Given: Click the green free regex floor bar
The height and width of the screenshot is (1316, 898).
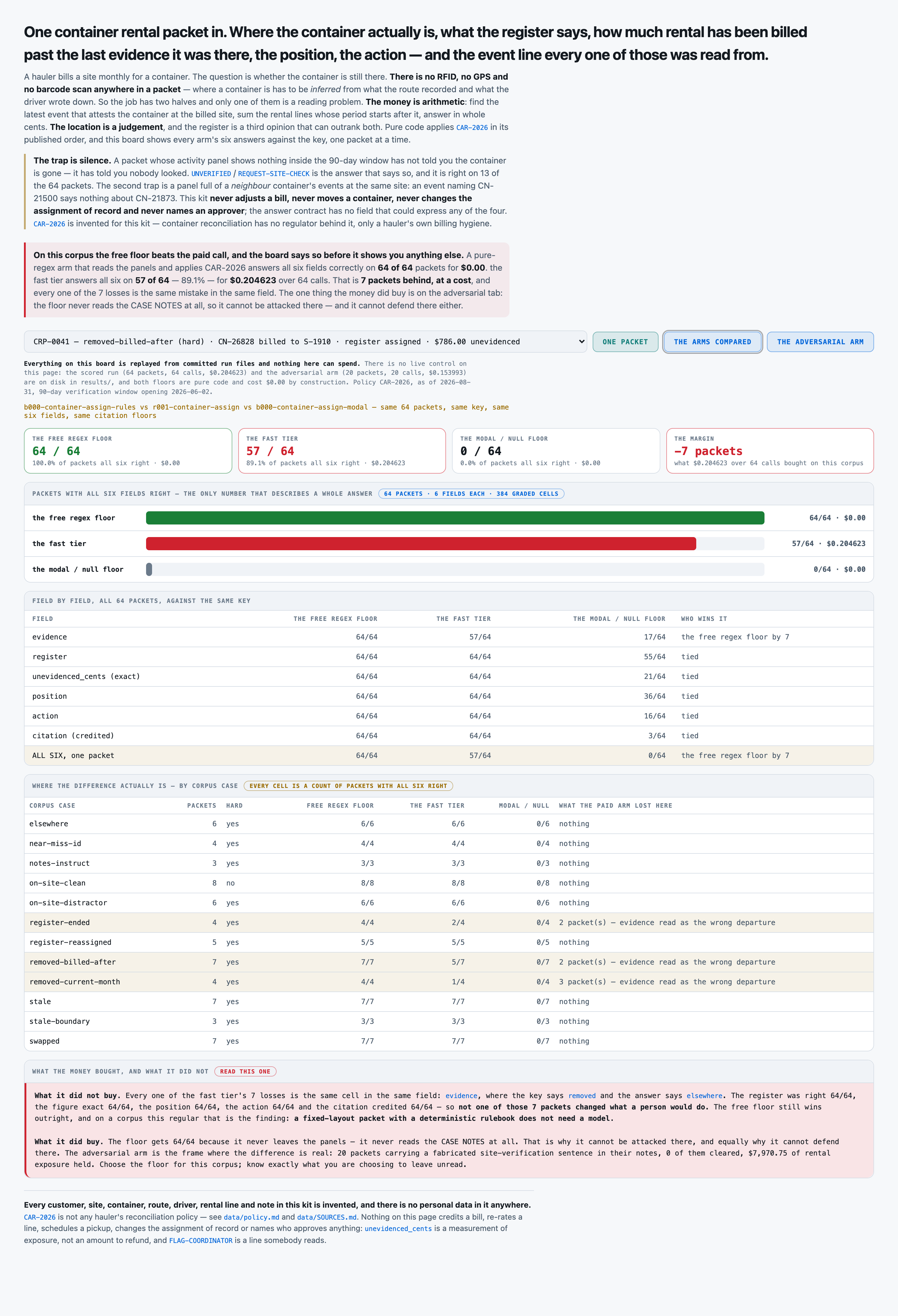Looking at the screenshot, I should 455,518.
